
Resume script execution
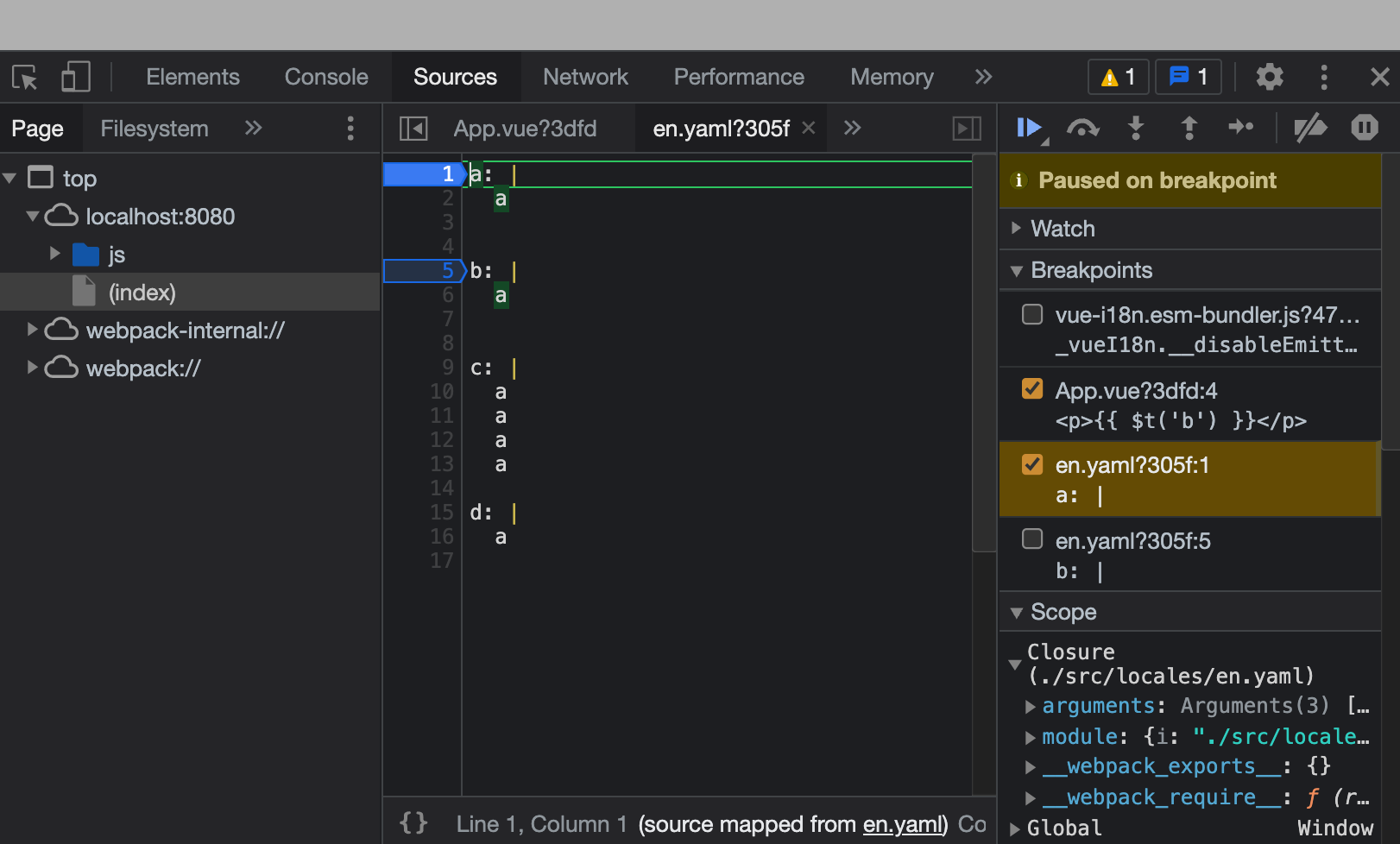pos(1029,127)
